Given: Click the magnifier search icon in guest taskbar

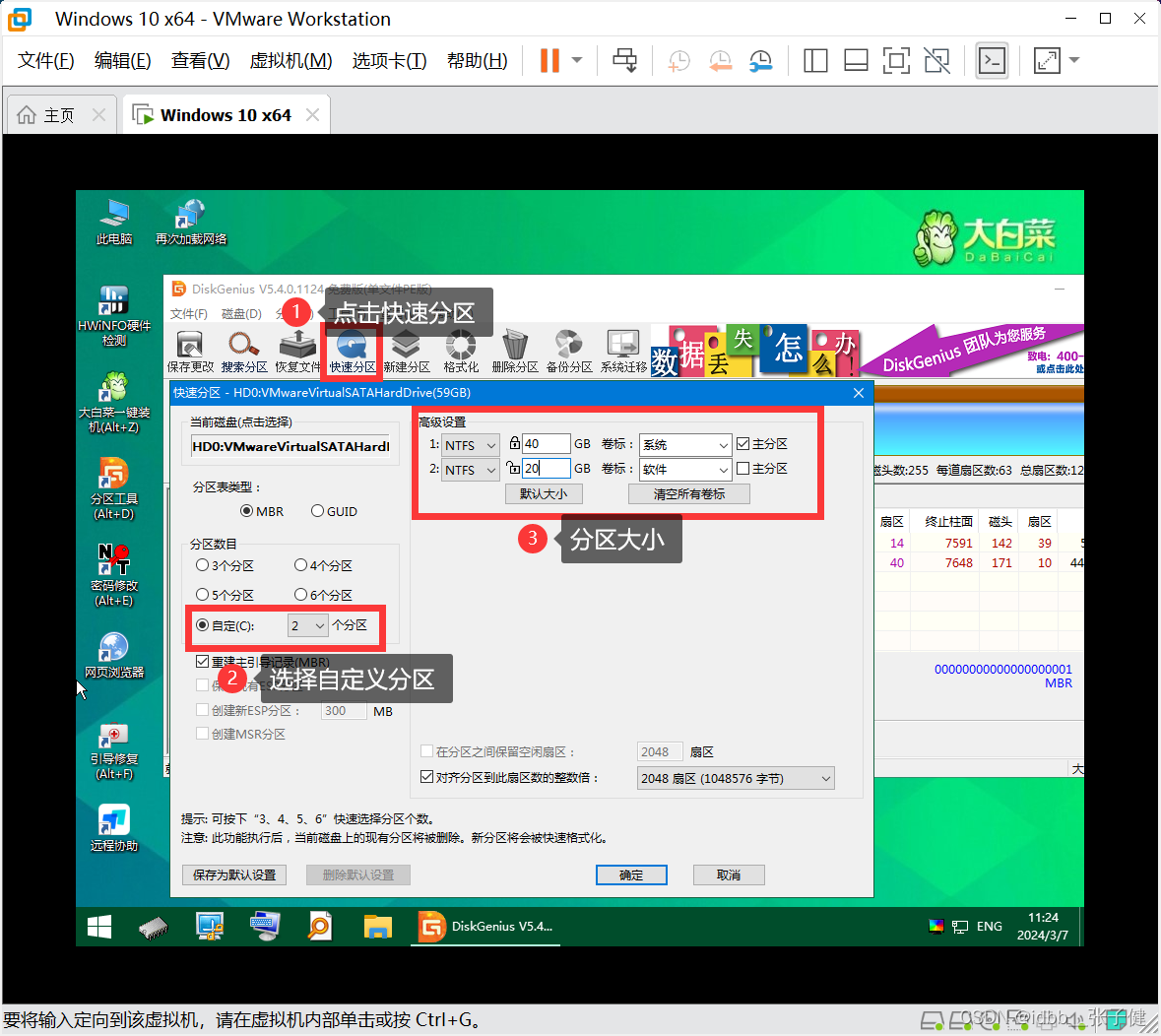Looking at the screenshot, I should [320, 927].
